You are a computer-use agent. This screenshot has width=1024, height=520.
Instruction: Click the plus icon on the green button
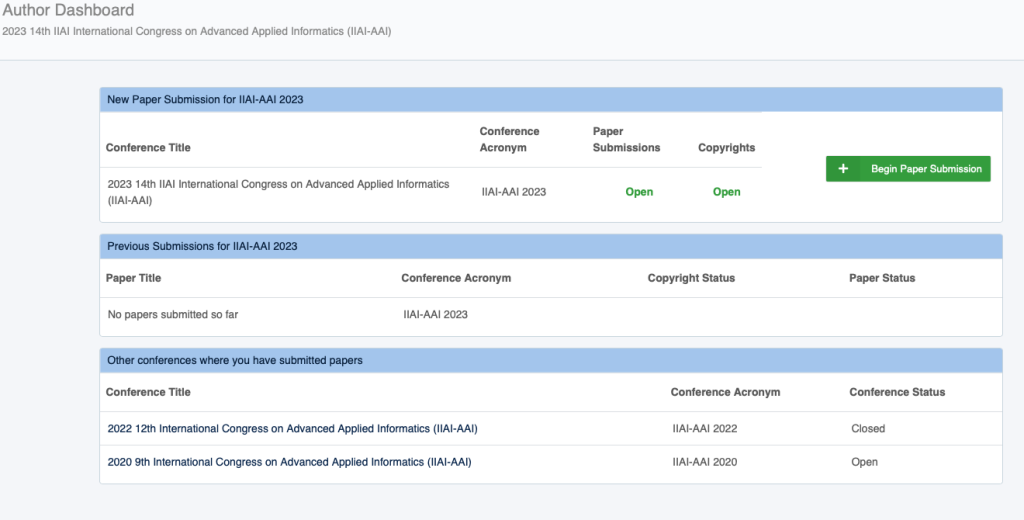tap(843, 169)
